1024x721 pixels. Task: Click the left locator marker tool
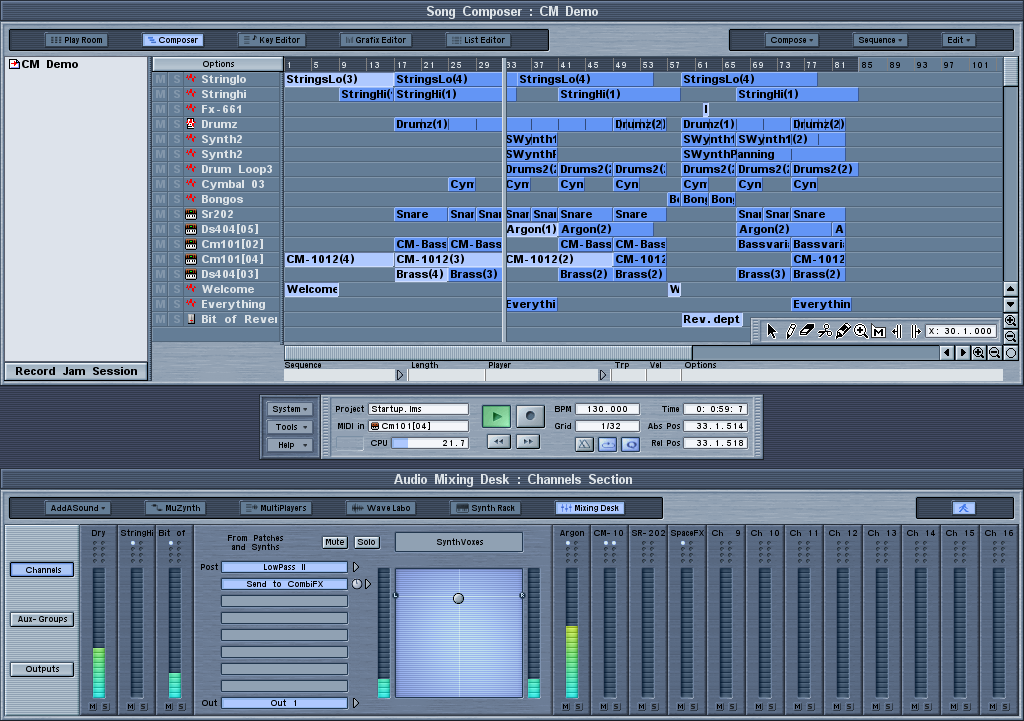897,332
